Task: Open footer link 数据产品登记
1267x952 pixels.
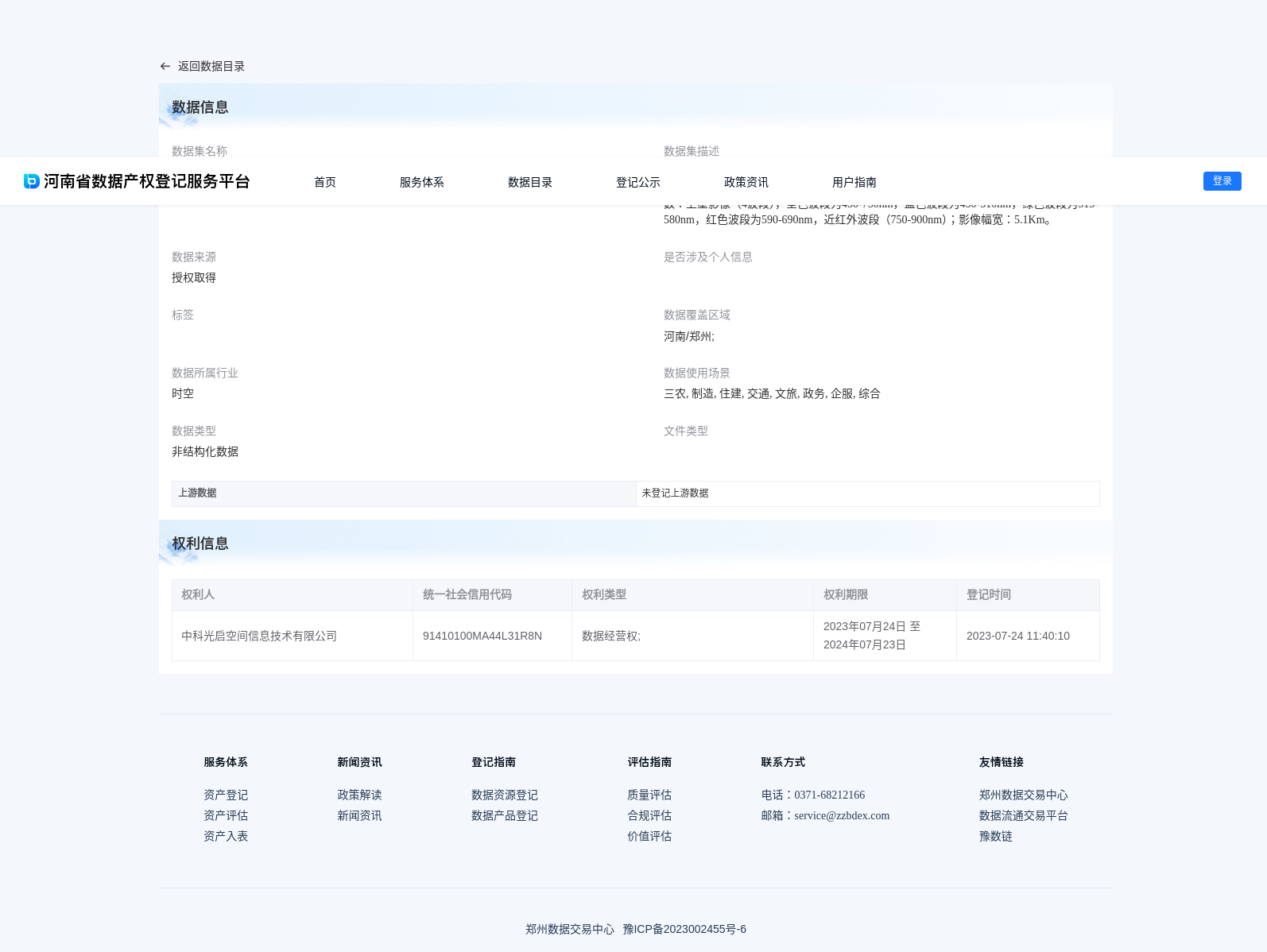Action: 505,815
